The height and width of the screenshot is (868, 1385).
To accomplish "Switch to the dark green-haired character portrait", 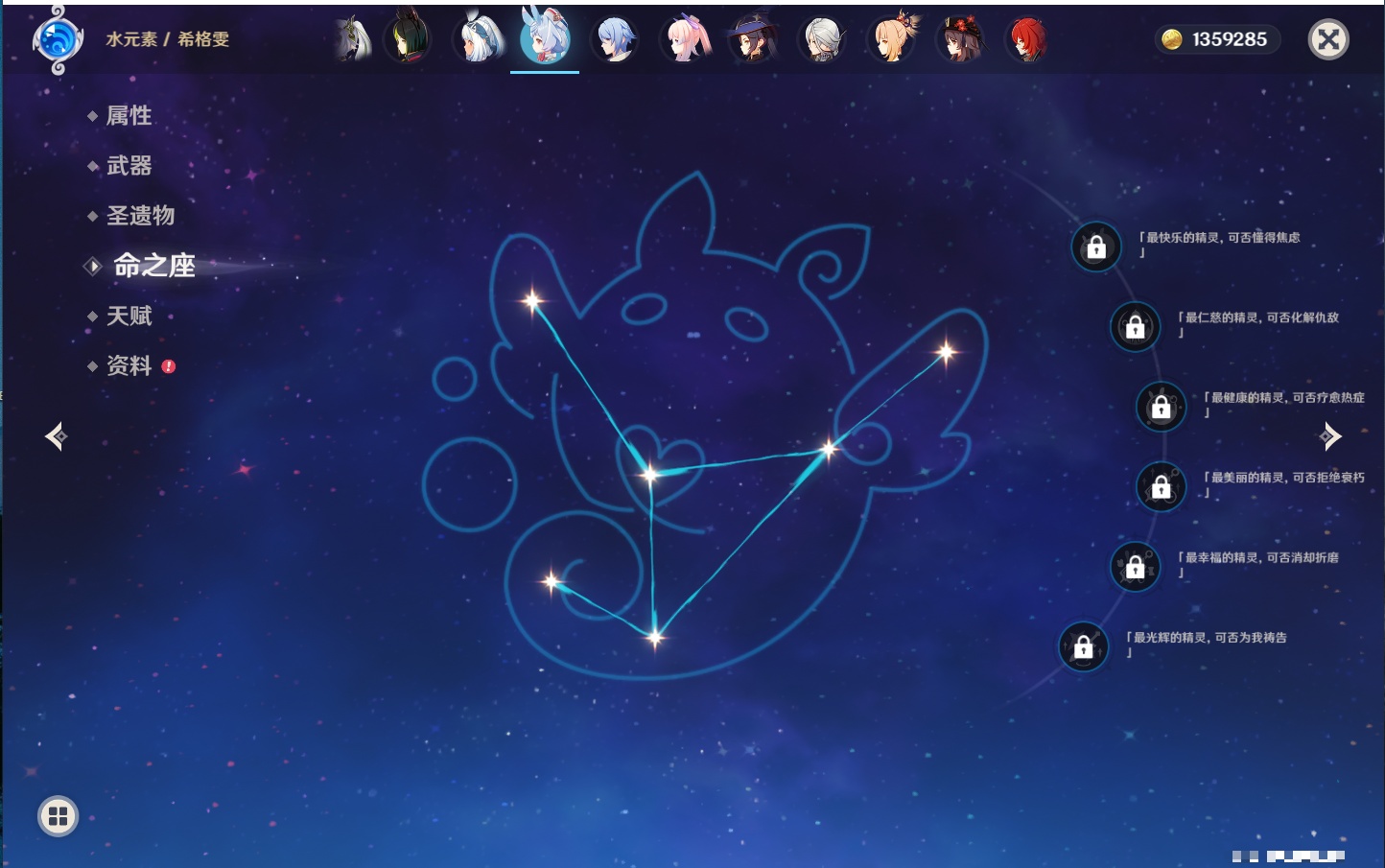I will (x=408, y=39).
